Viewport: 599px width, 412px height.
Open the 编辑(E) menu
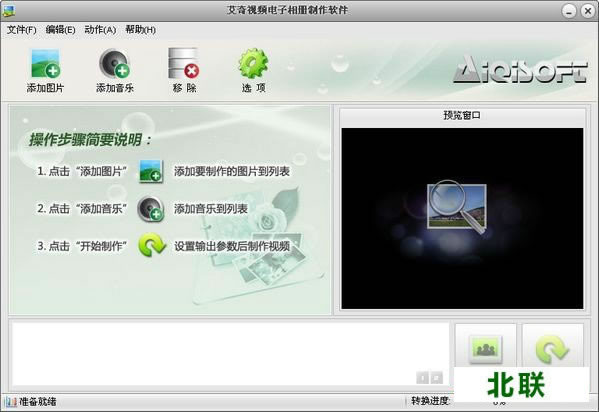click(60, 30)
